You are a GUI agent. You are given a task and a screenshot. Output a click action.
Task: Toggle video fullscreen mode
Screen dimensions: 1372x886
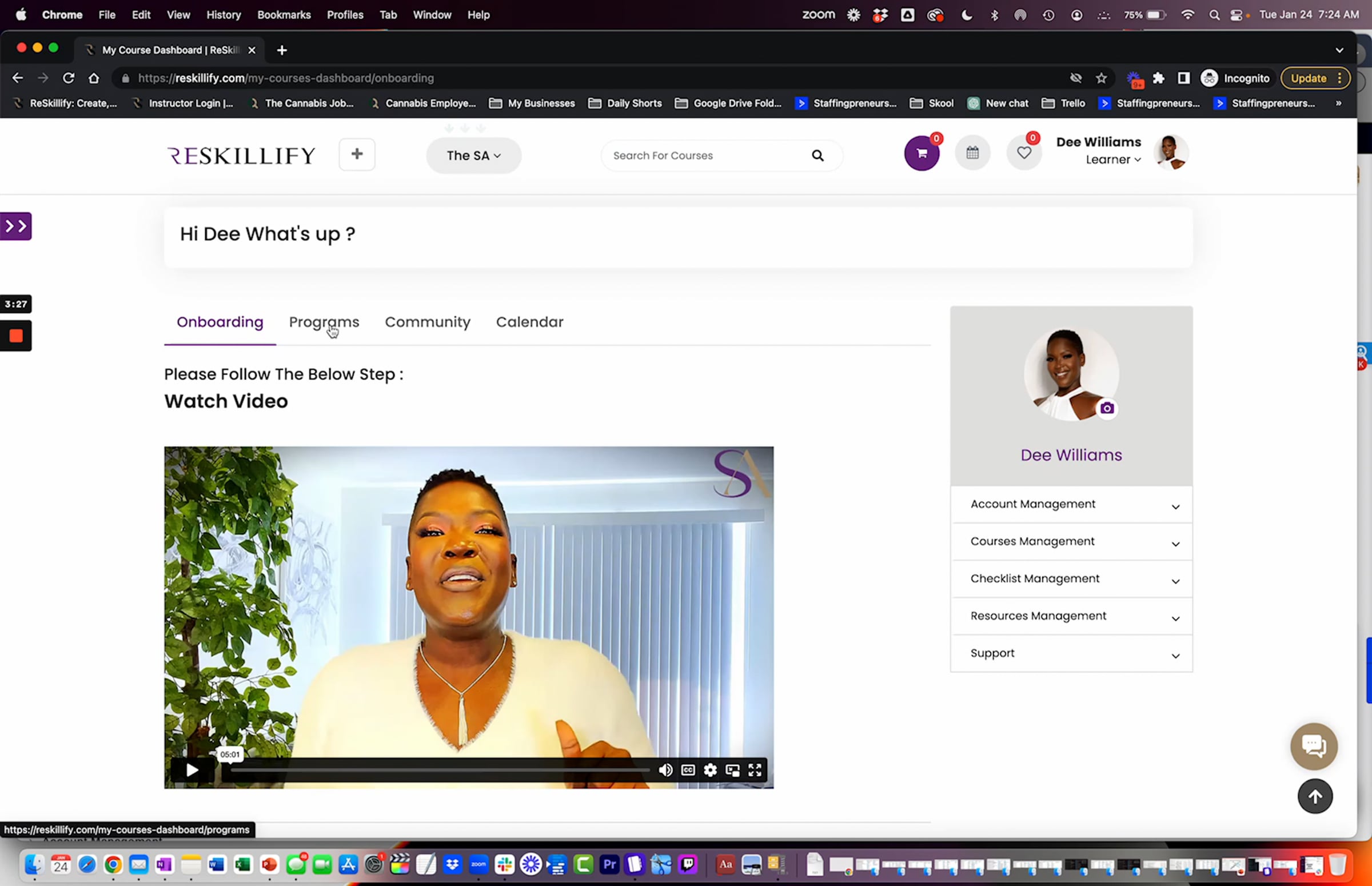(x=755, y=771)
